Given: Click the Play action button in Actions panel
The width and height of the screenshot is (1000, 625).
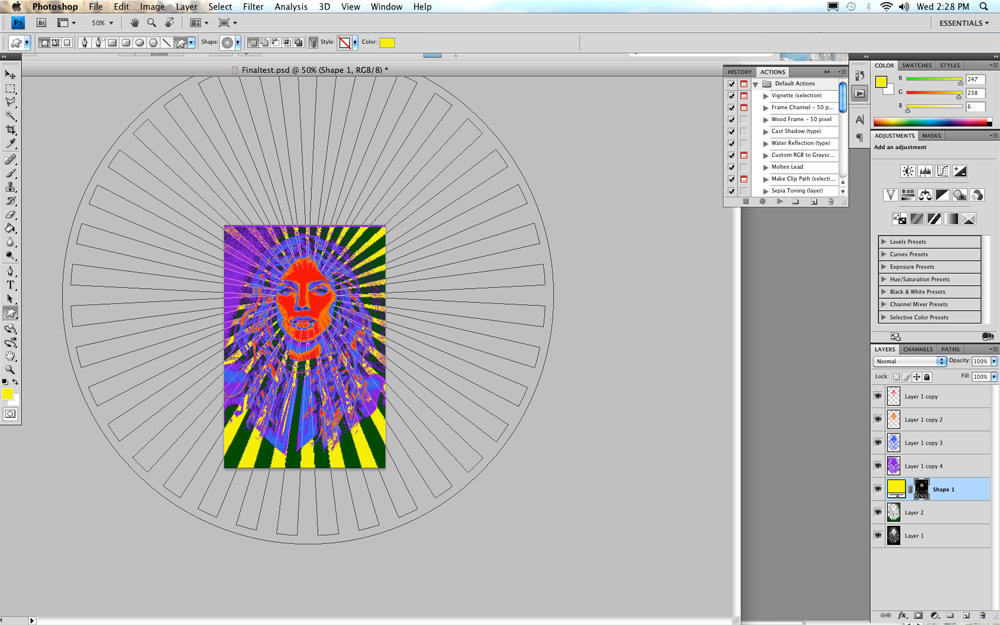Looking at the screenshot, I should (x=779, y=202).
